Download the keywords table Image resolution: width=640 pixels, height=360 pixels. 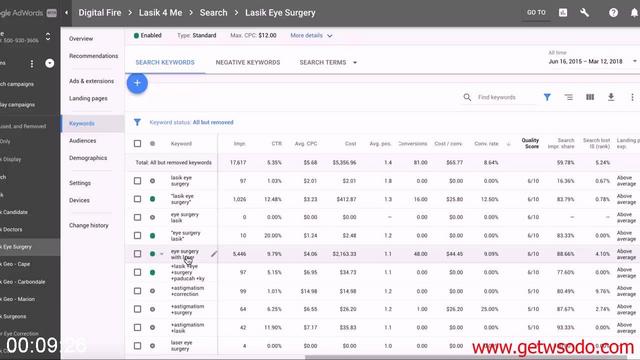coord(611,97)
